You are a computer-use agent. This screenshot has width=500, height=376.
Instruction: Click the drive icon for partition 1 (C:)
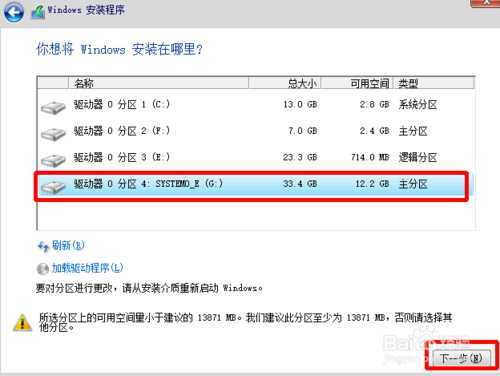(x=53, y=107)
